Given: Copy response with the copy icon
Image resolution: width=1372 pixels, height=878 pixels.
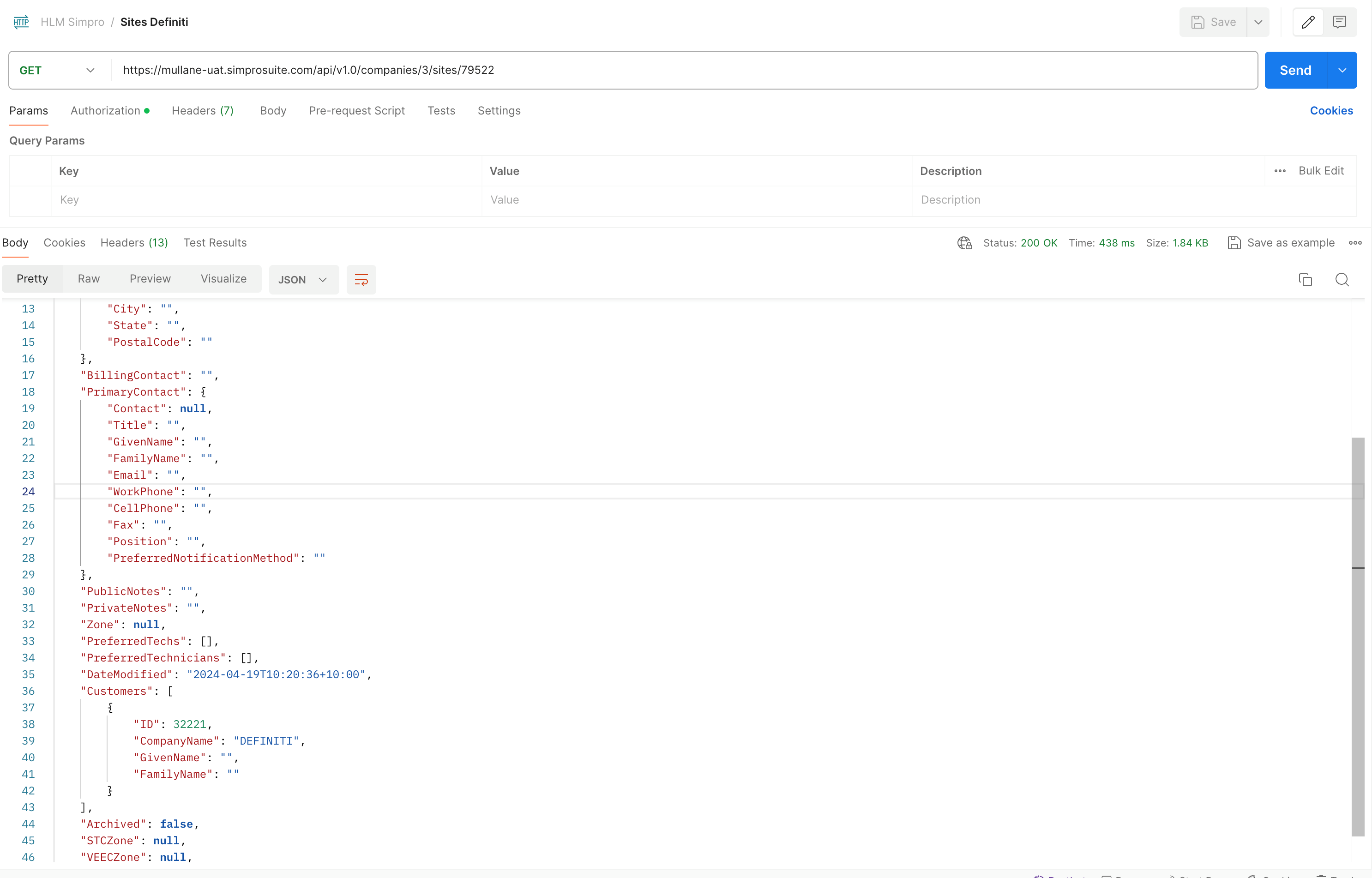Looking at the screenshot, I should pos(1306,280).
